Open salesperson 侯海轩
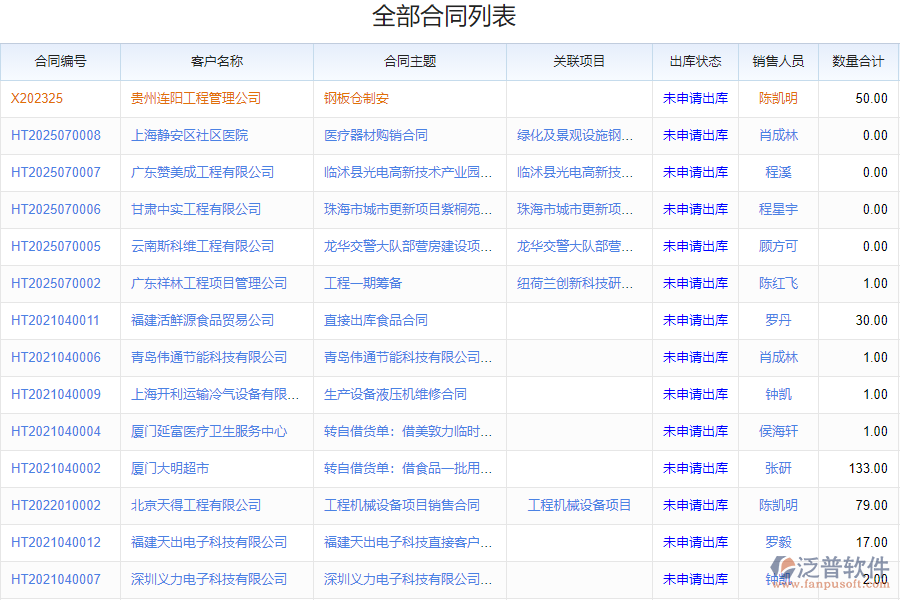This screenshot has width=900, height=600. coord(778,431)
